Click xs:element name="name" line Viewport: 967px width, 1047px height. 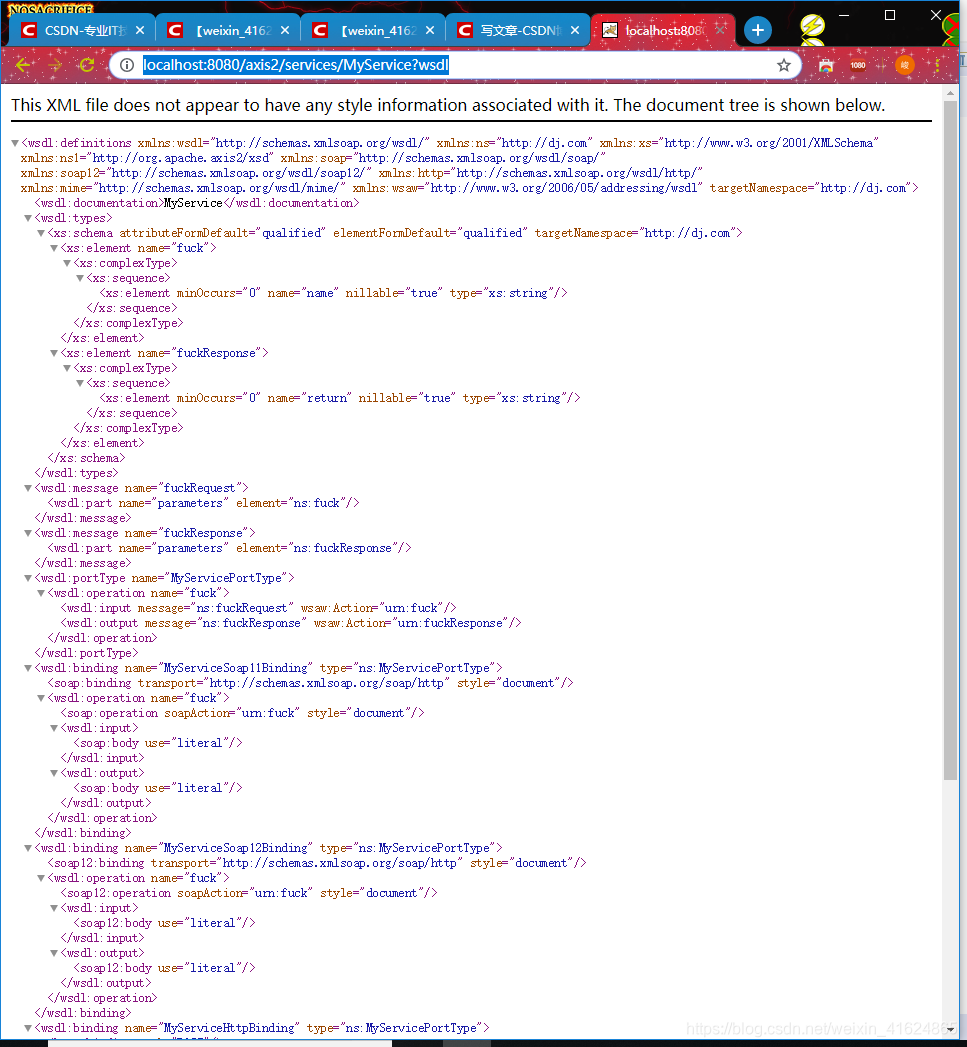click(x=333, y=293)
